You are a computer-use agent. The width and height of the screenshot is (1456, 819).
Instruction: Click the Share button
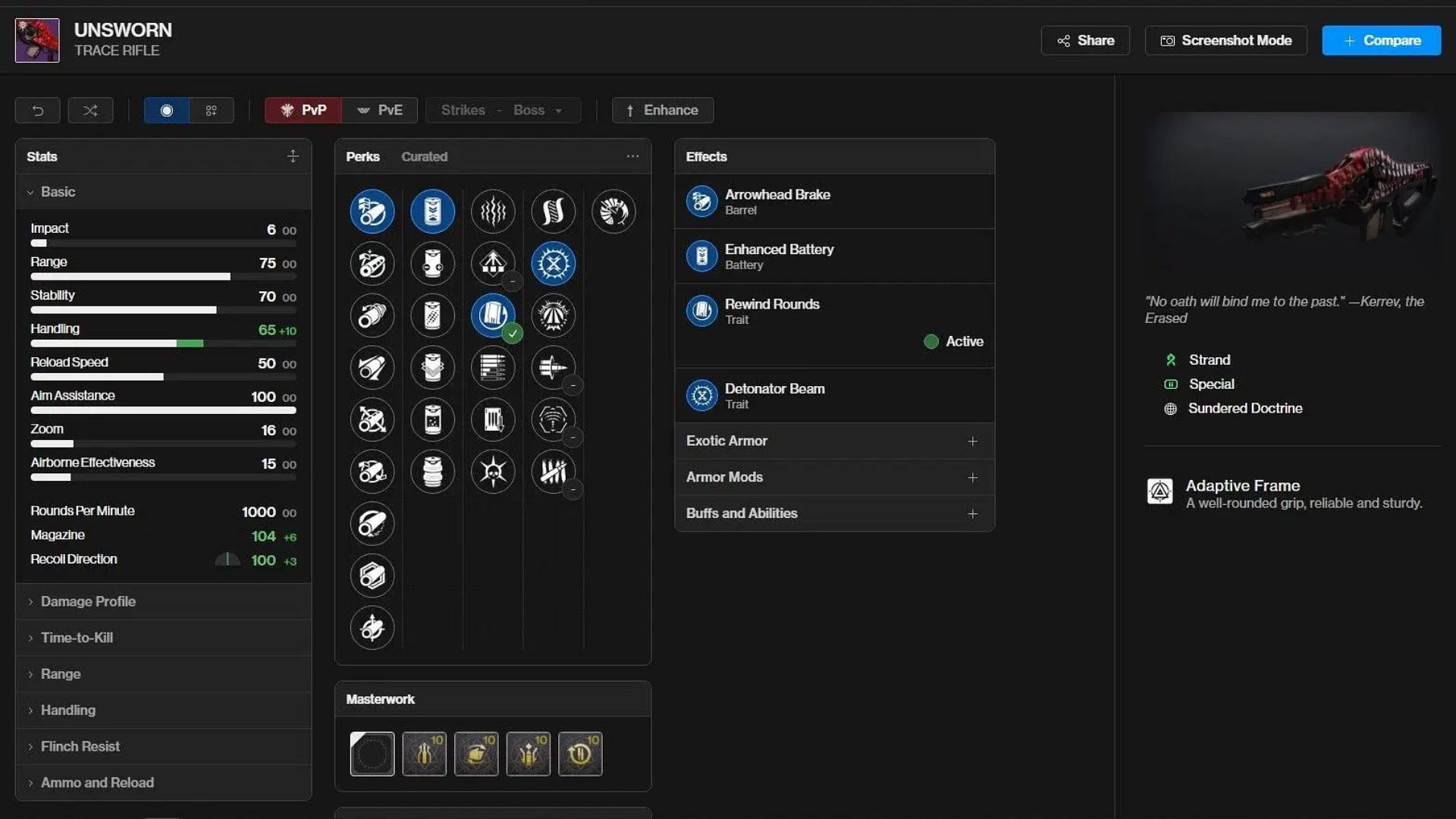1085,41
